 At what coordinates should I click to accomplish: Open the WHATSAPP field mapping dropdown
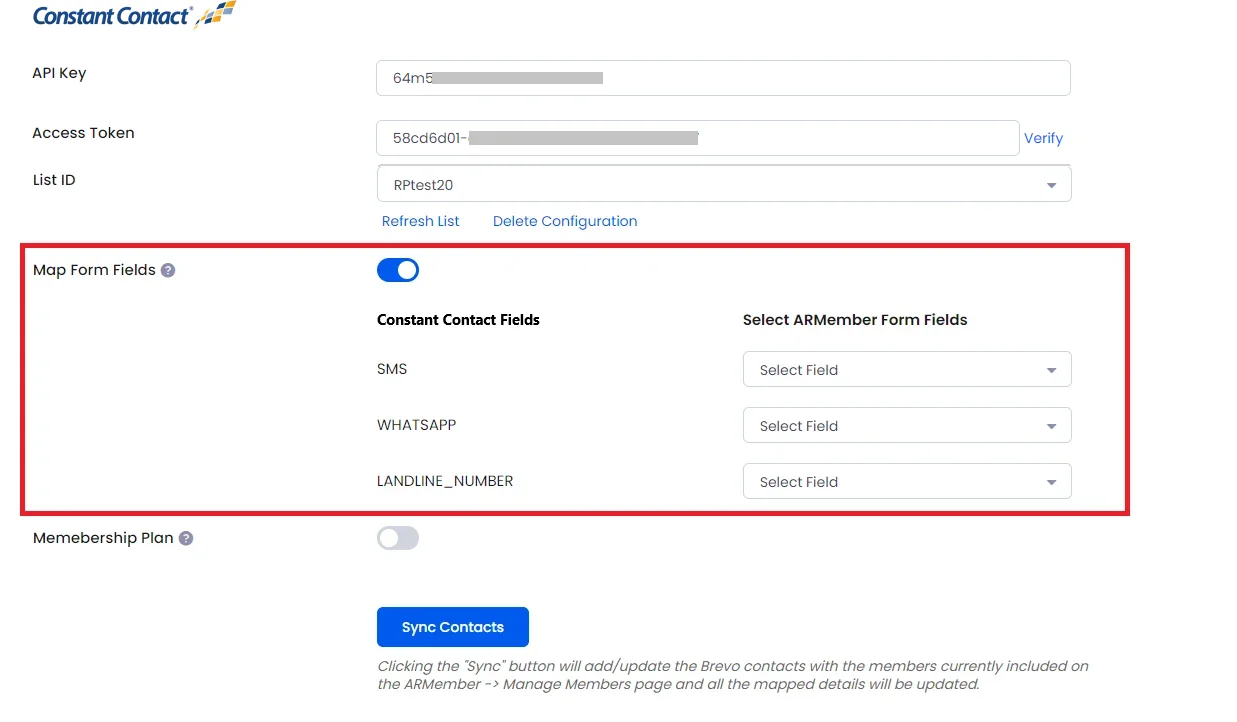[x=907, y=425]
